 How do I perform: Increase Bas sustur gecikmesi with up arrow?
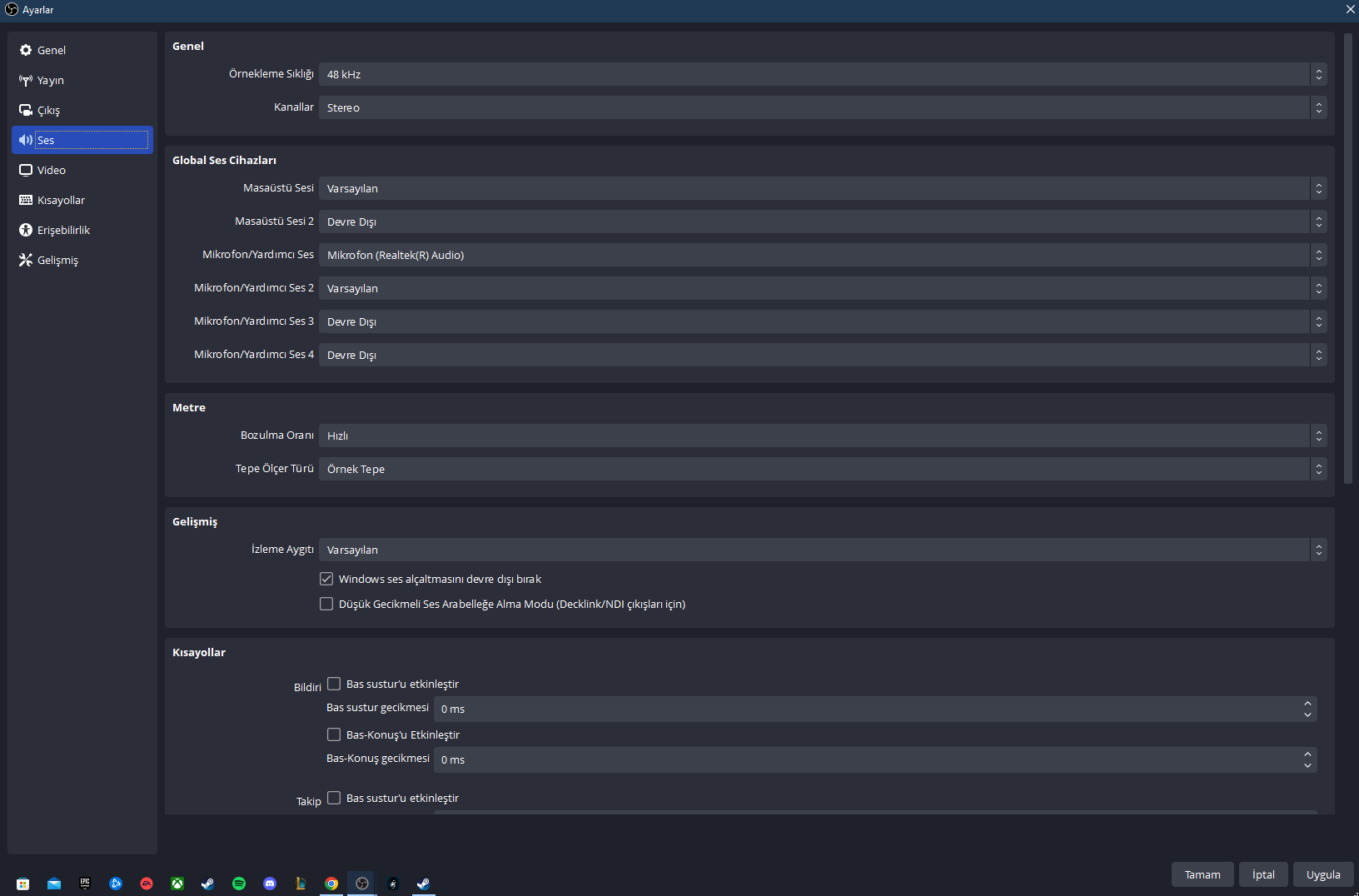coord(1307,703)
